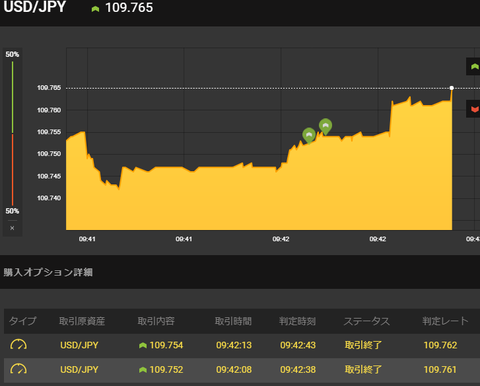Click the ステータス column header
Image resolution: width=480 pixels, height=386 pixels.
click(367, 321)
